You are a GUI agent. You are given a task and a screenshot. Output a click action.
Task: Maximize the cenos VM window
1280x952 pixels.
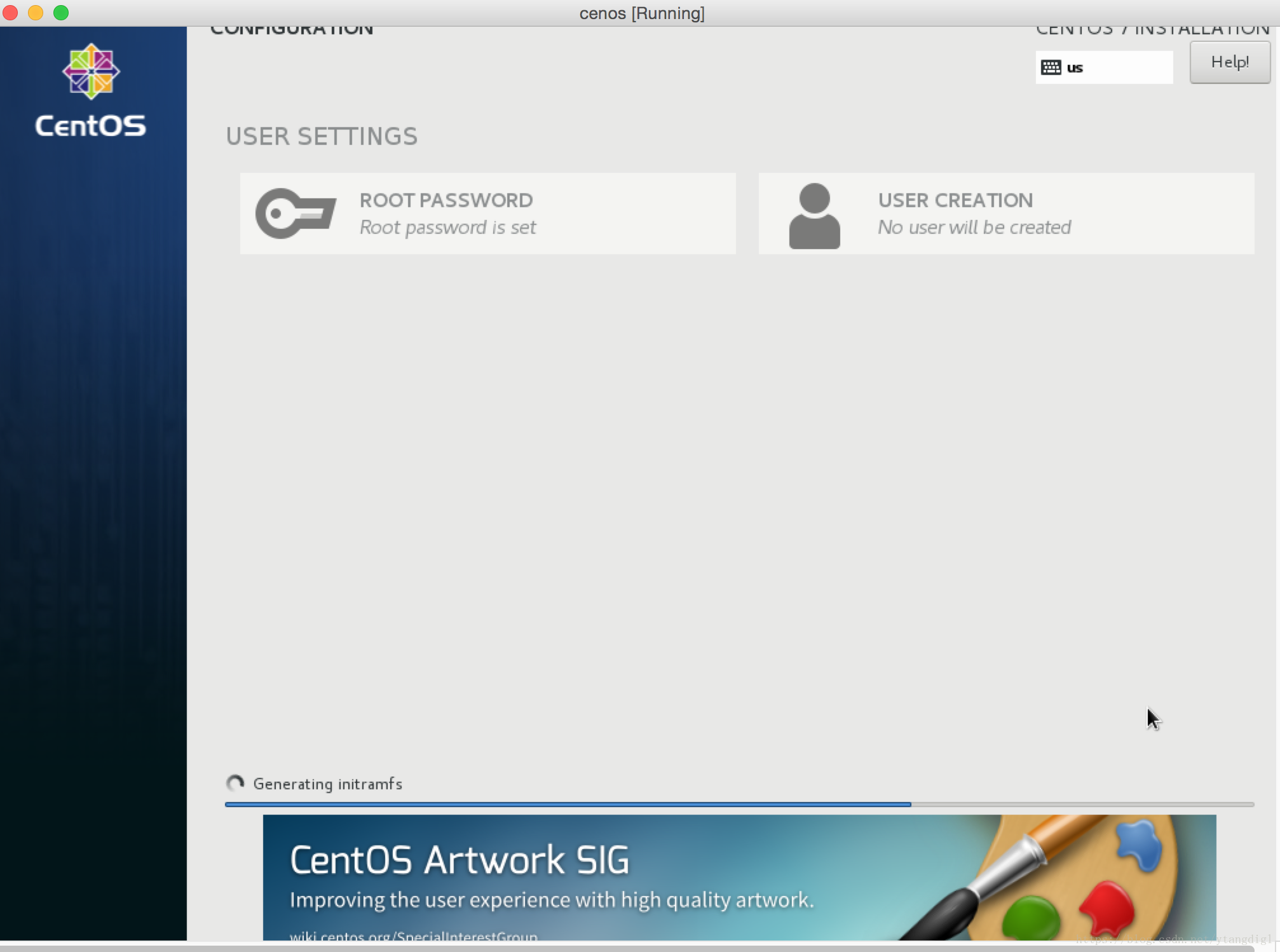pos(61,13)
